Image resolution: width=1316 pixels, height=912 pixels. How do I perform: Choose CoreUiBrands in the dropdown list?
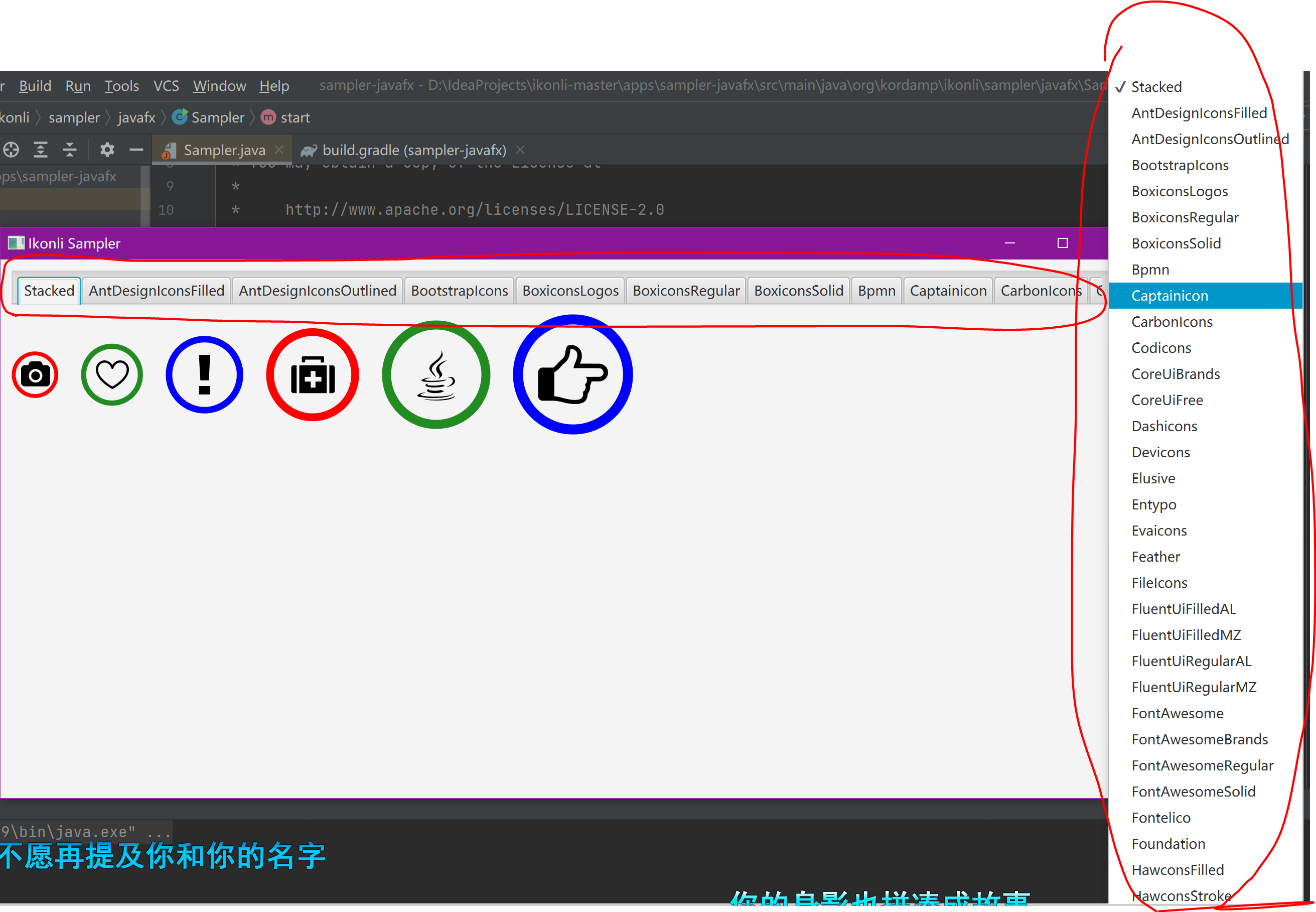[1205, 374]
